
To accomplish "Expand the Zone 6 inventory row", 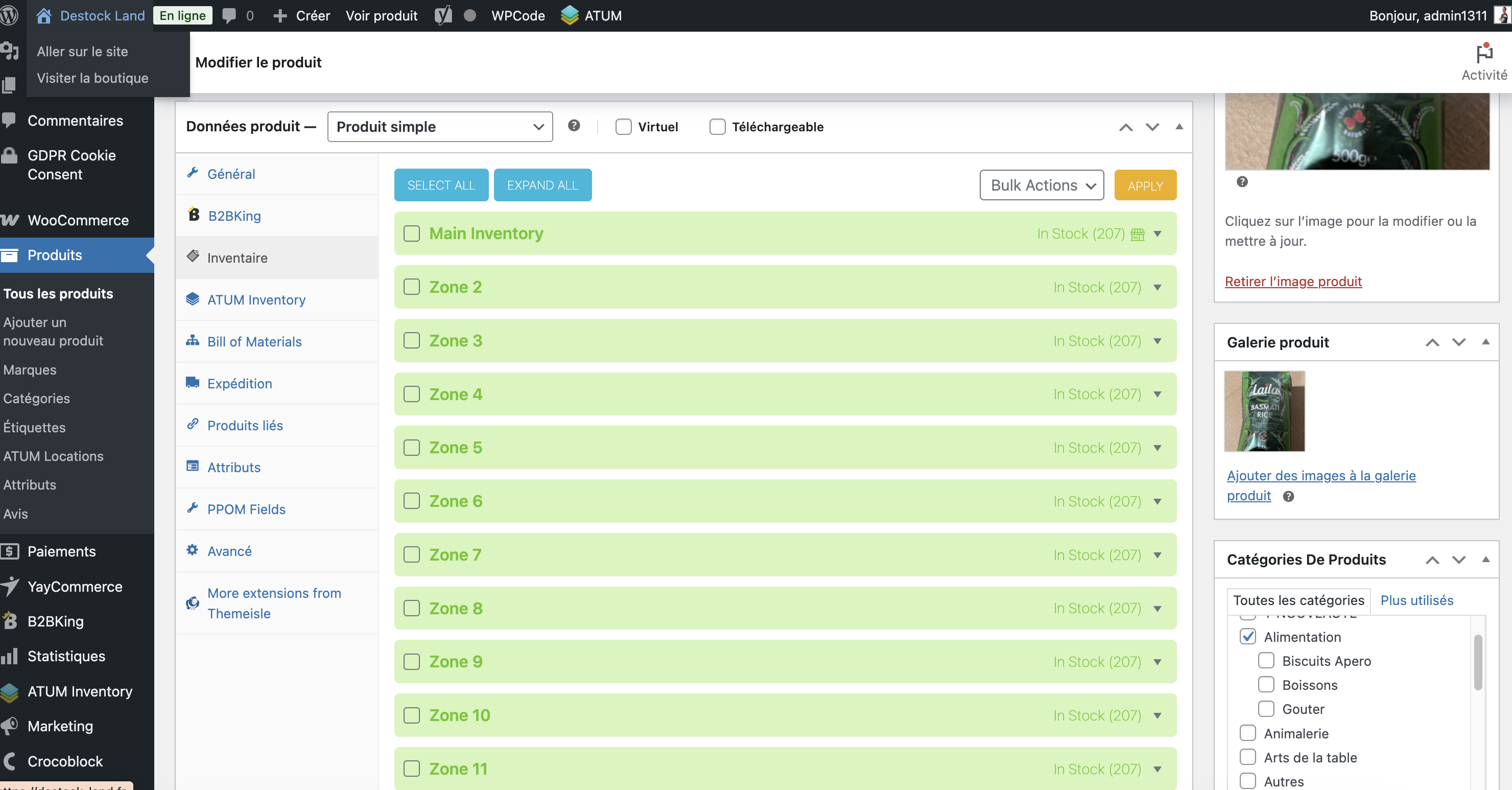I will 1157,502.
